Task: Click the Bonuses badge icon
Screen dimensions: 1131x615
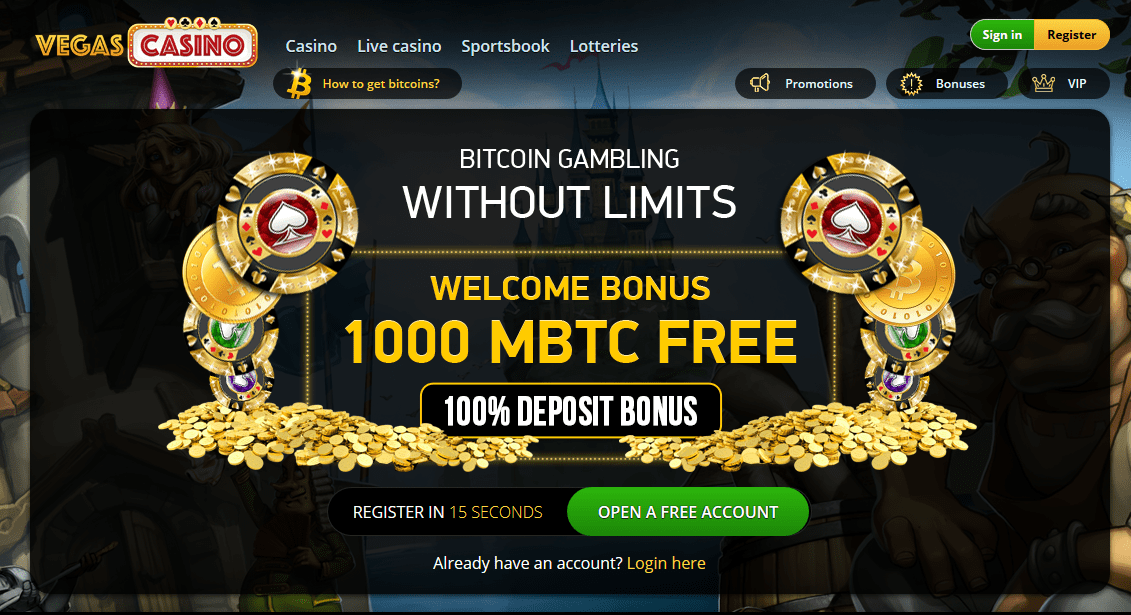Action: pos(911,84)
